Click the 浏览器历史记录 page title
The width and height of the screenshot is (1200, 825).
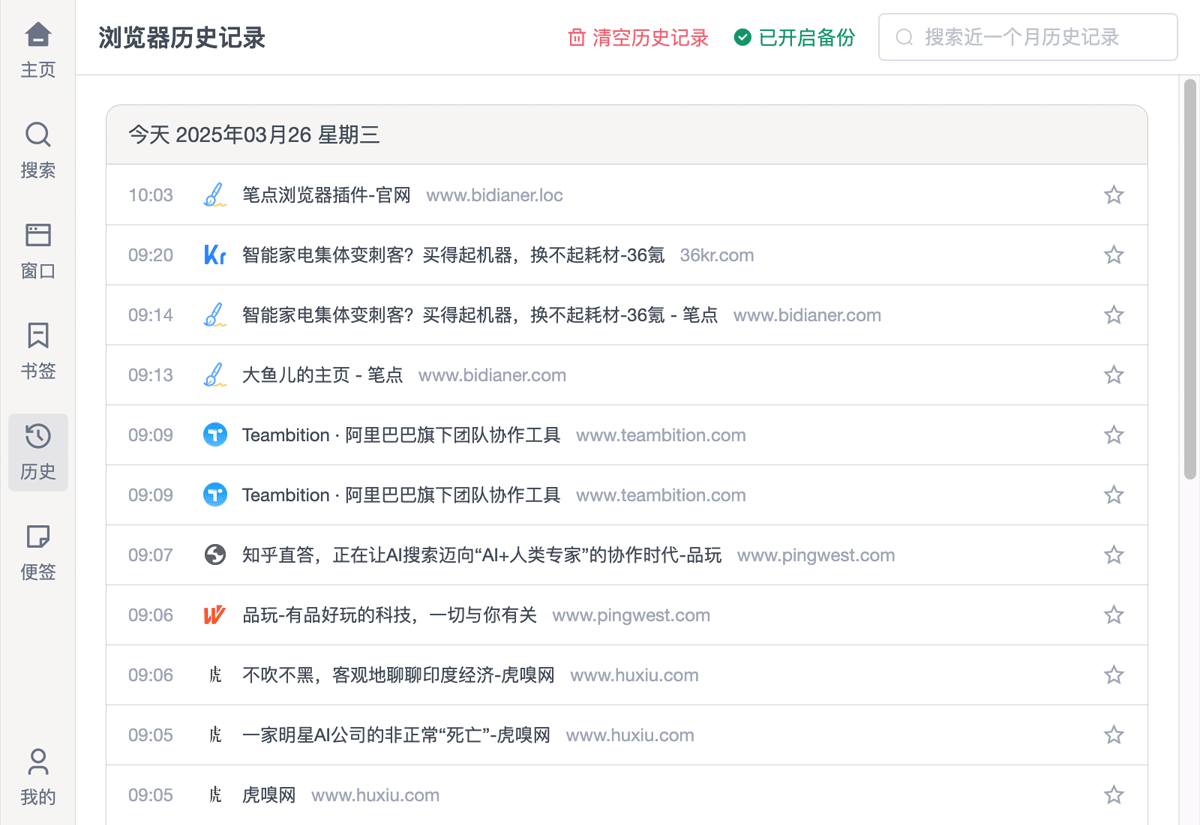coord(182,38)
